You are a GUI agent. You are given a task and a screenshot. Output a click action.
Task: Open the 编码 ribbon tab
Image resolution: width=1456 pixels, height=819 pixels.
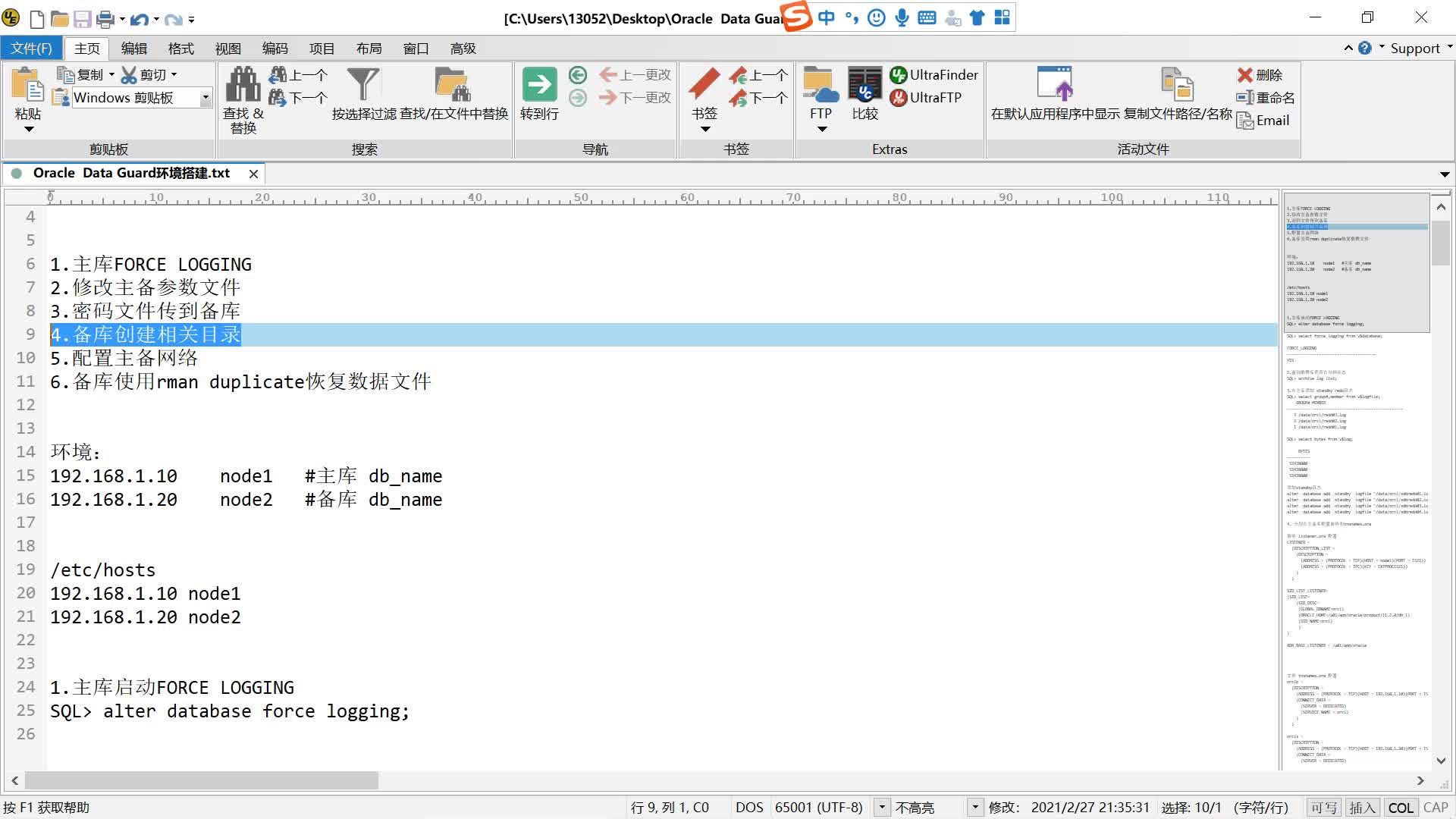click(x=275, y=49)
